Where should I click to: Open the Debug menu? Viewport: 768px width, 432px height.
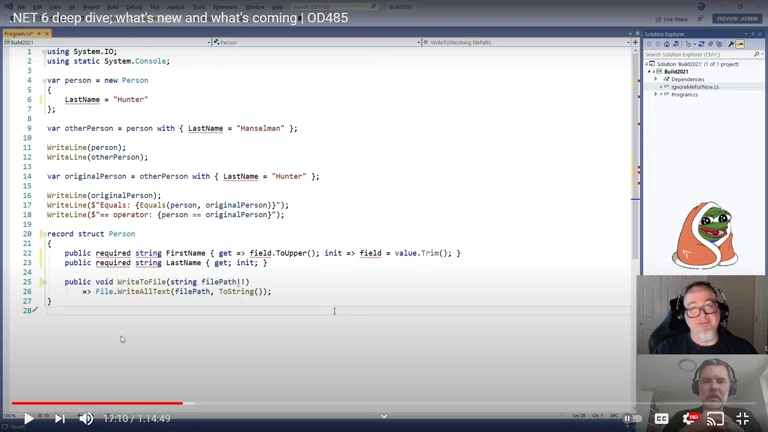coord(134,7)
